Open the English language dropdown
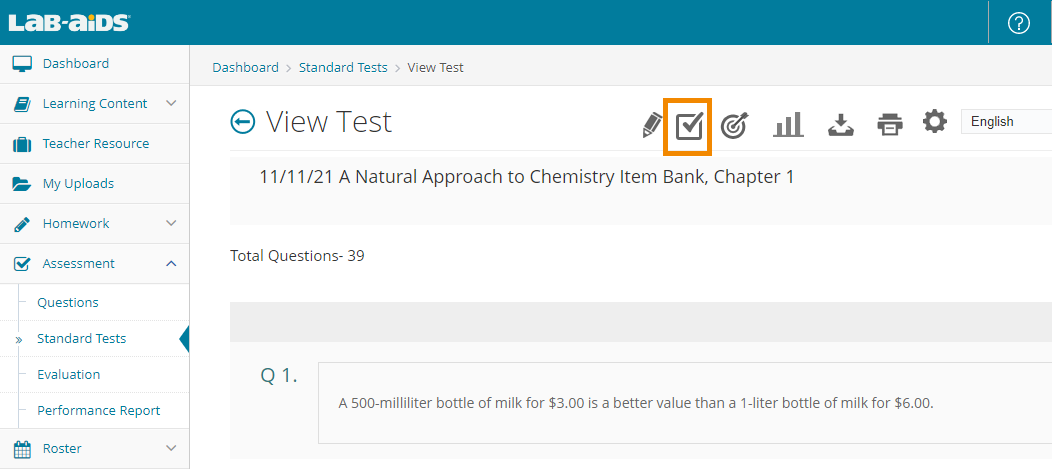 1005,122
